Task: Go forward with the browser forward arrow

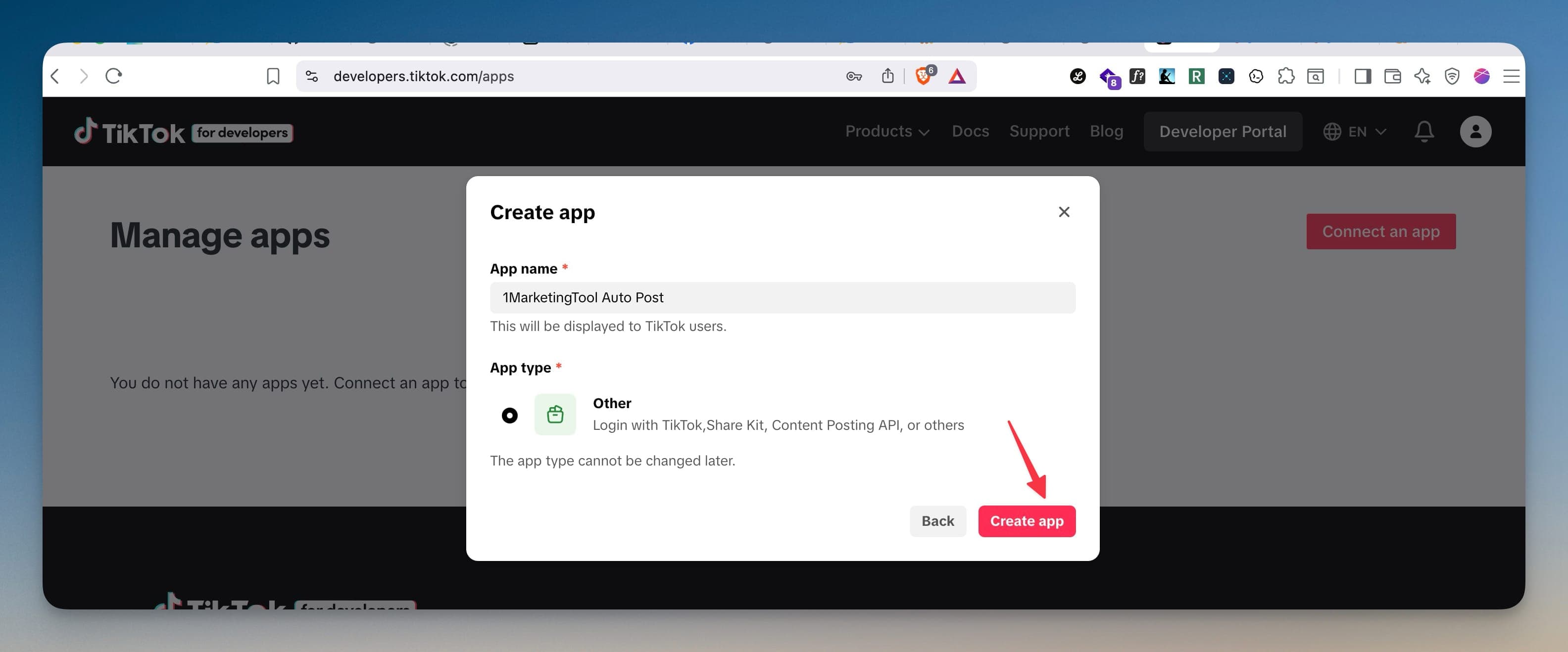Action: pyautogui.click(x=84, y=76)
